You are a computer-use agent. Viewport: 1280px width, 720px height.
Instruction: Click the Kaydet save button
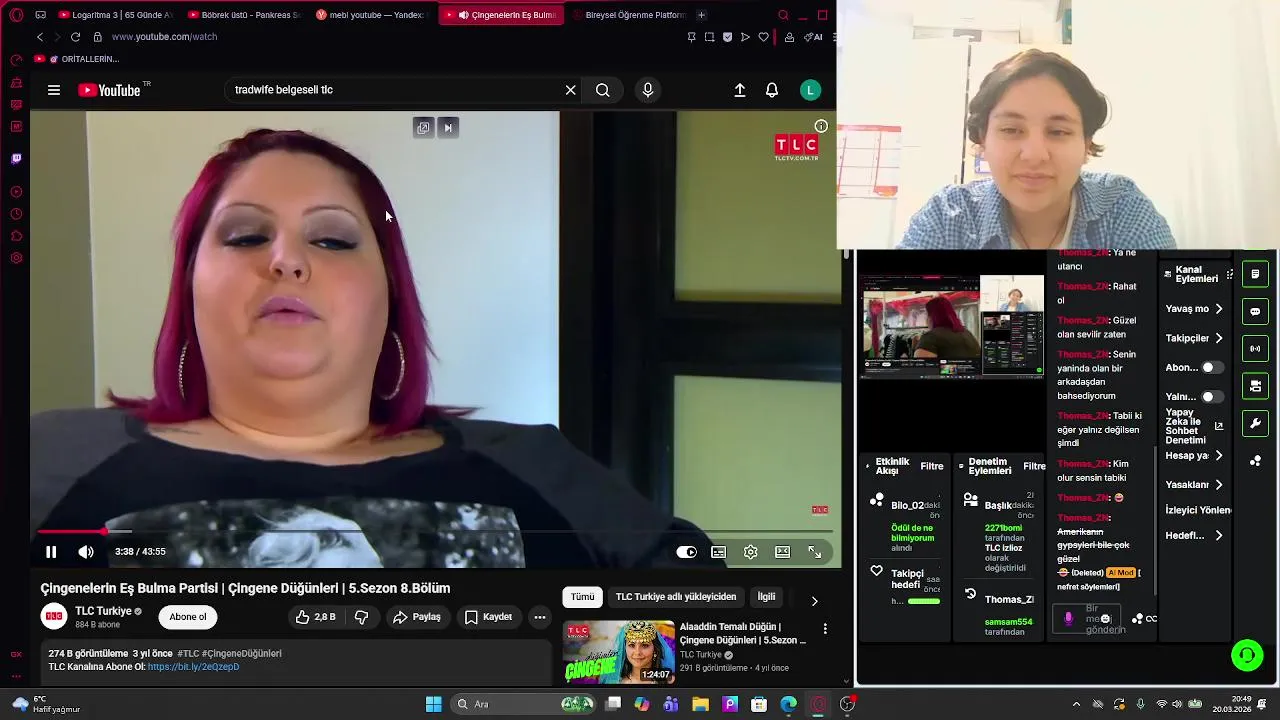pos(489,617)
